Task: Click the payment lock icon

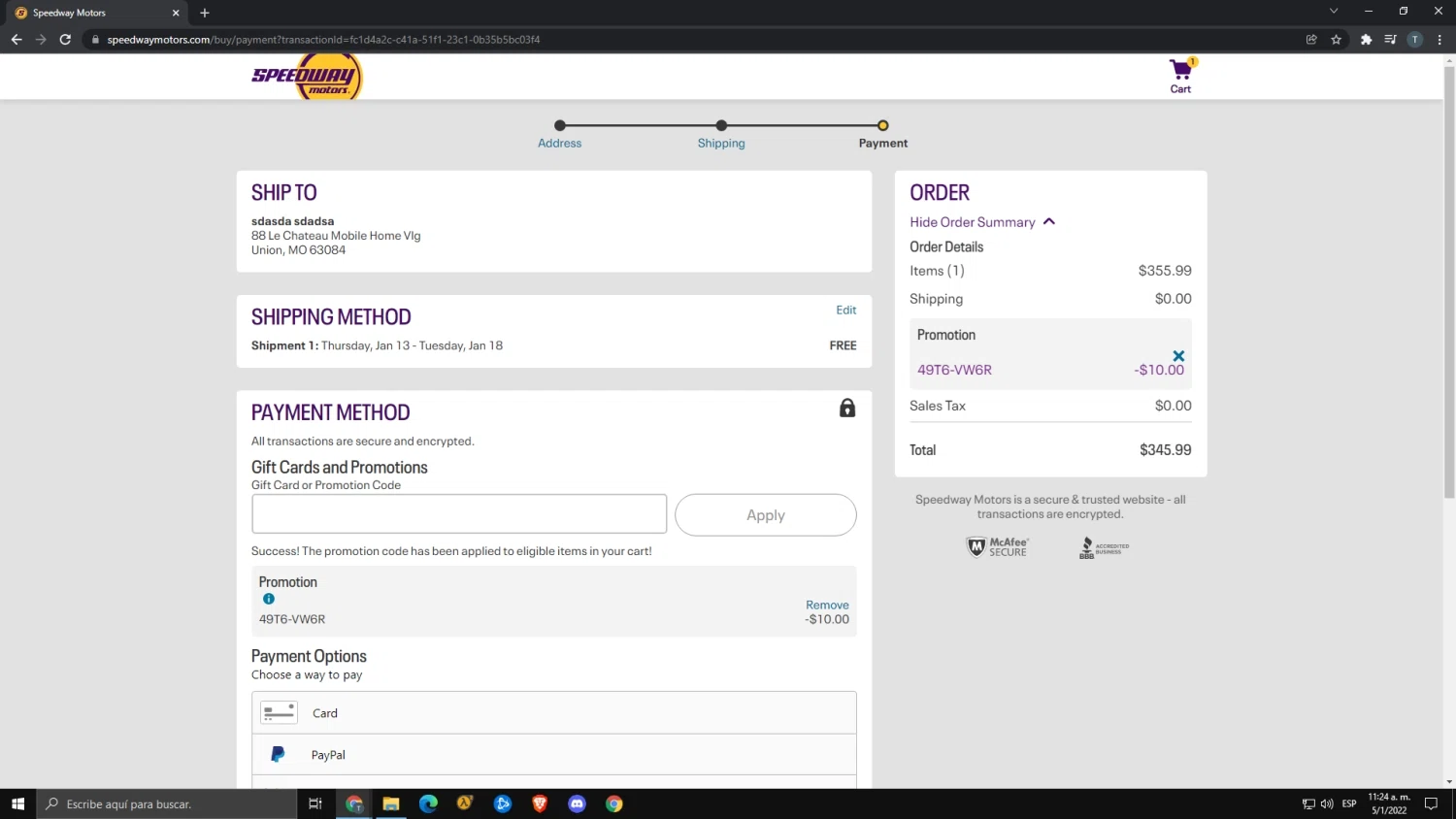Action: point(847,408)
